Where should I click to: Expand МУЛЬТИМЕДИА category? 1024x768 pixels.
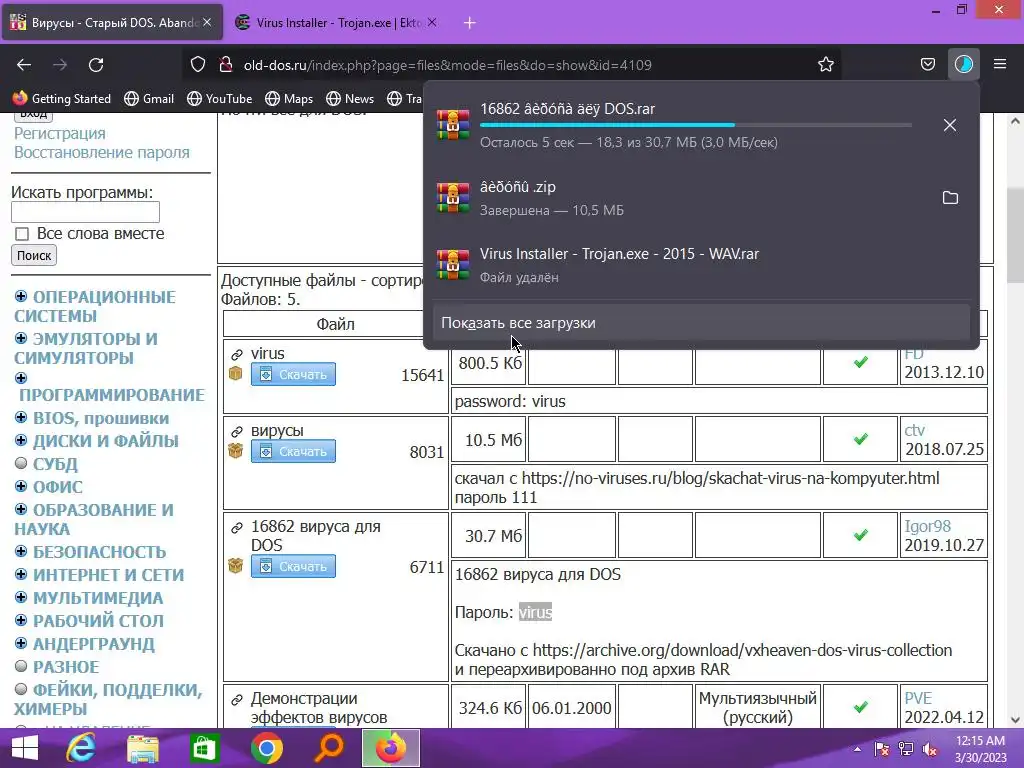click(21, 597)
